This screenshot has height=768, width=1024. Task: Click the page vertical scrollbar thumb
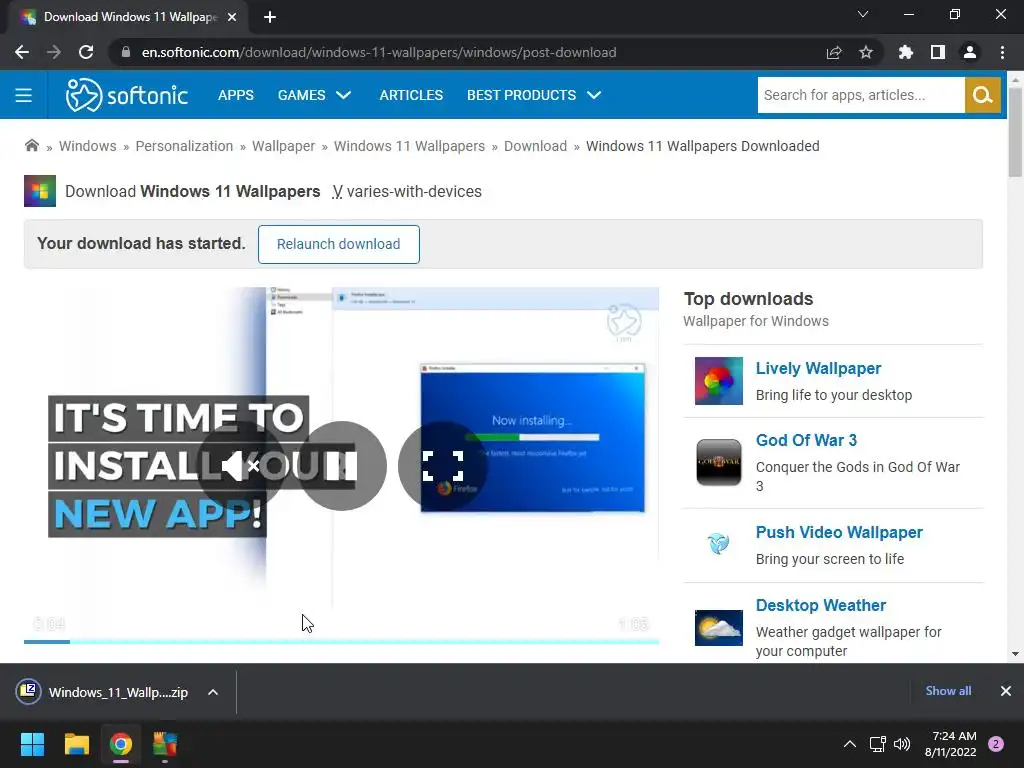pyautogui.click(x=1015, y=132)
